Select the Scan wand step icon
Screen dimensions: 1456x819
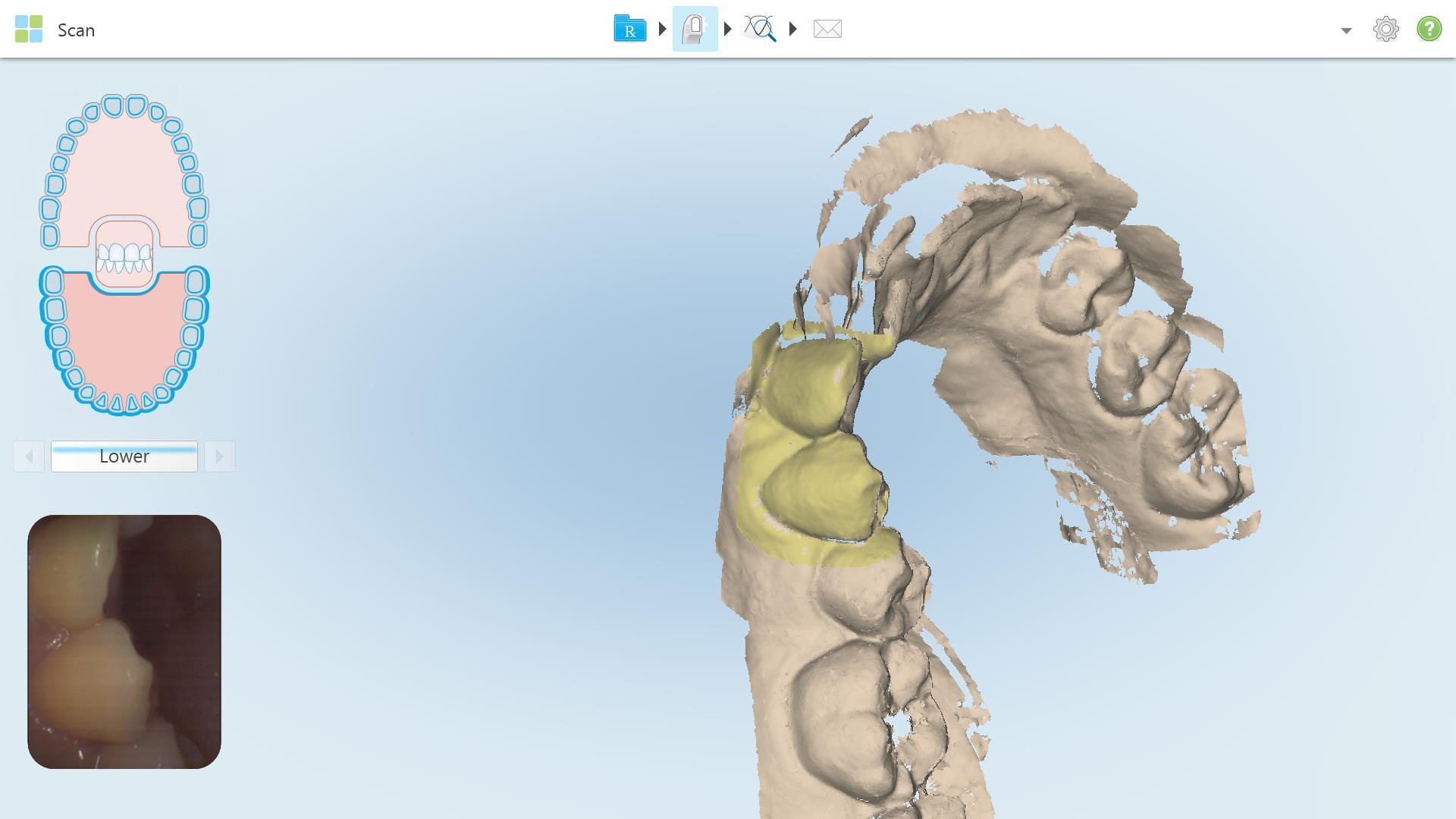tap(695, 29)
